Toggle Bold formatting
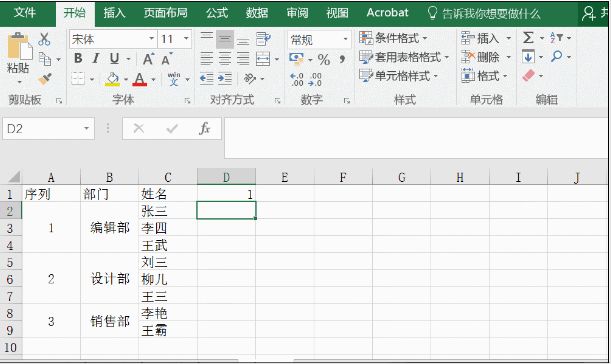The width and height of the screenshot is (611, 364). [78, 58]
